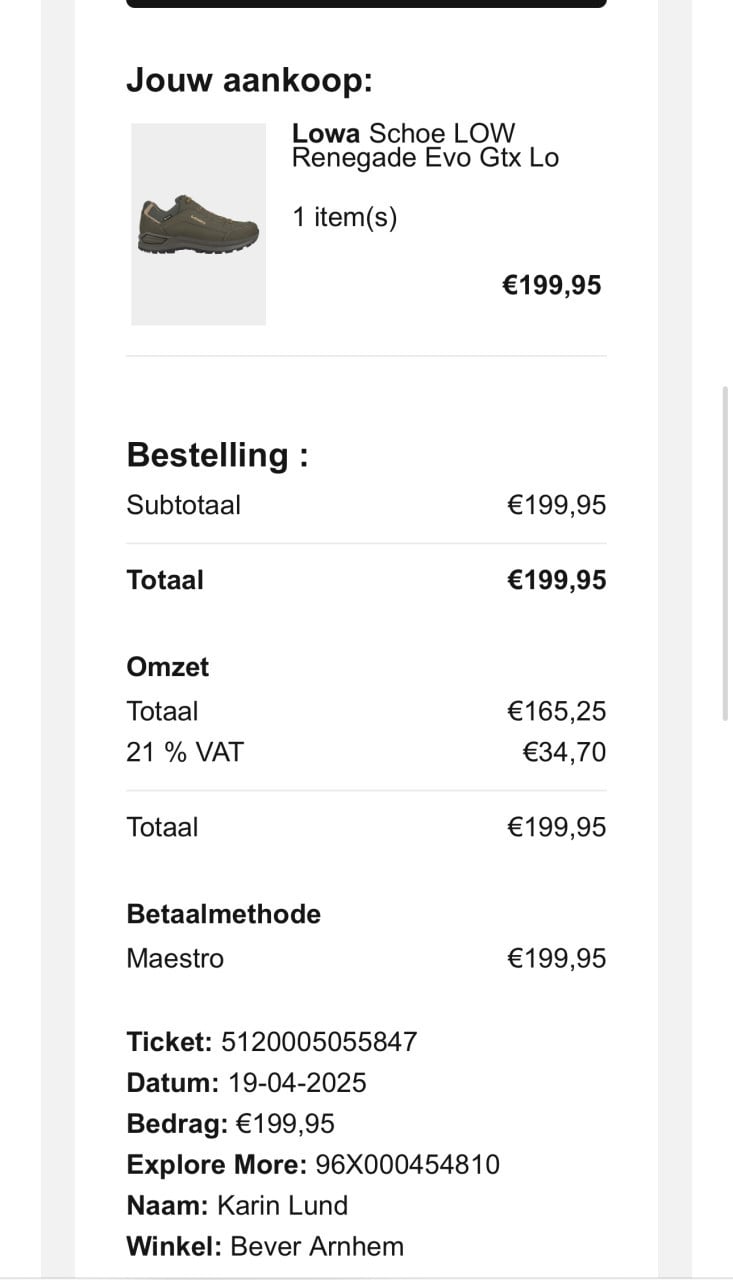Tap the date 19-04-2025
The height and width of the screenshot is (1280, 733).
(297, 1083)
